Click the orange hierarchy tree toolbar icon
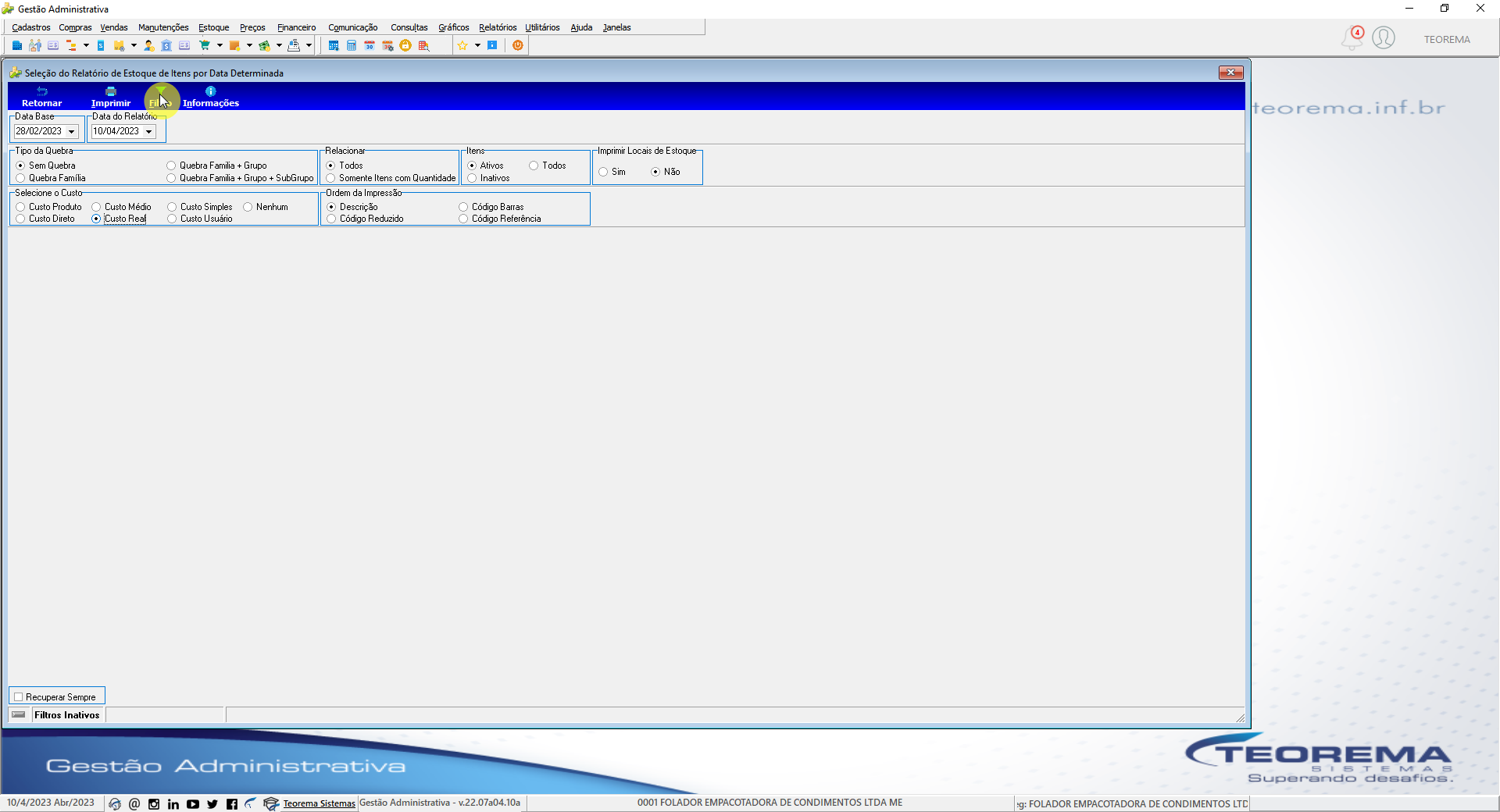Image resolution: width=1500 pixels, height=812 pixels. point(71,45)
